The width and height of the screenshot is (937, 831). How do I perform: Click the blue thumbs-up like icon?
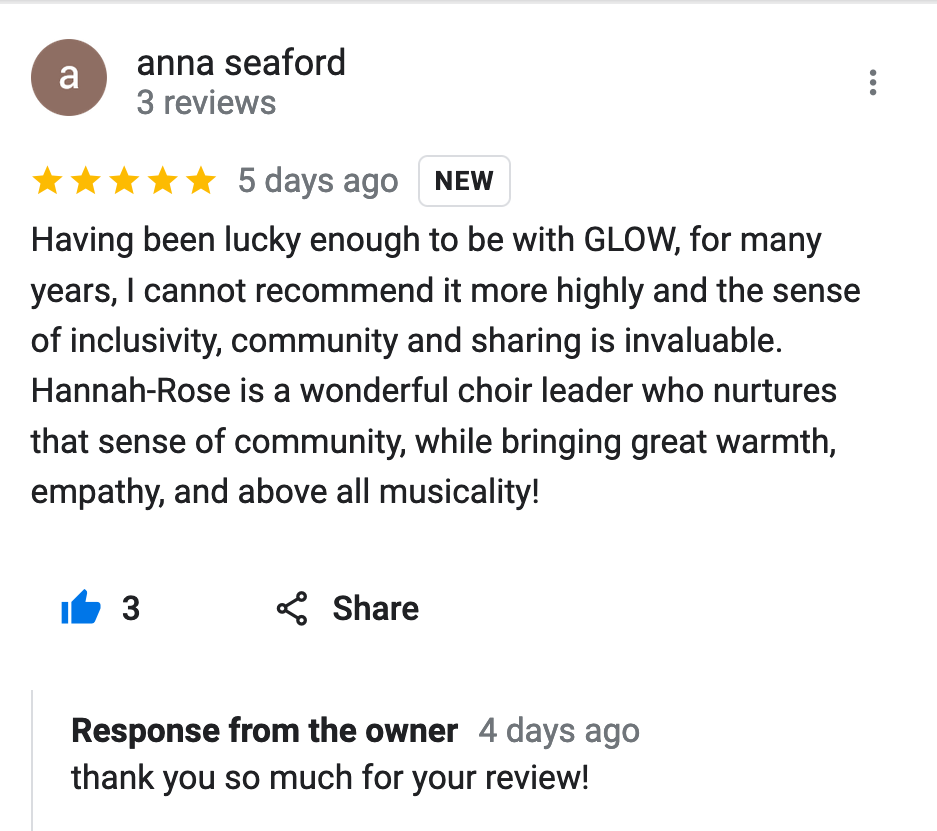click(81, 608)
